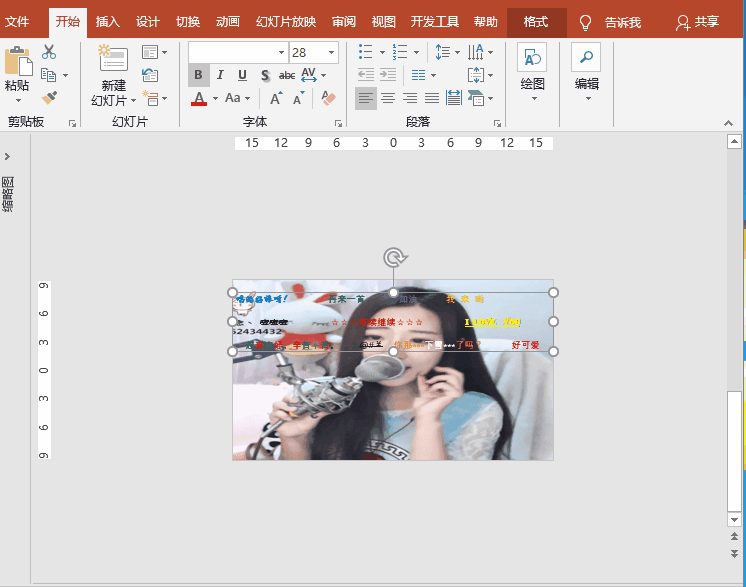This screenshot has height=587, width=746.
Task: Switch to the Insert (插入) tab
Action: pyautogui.click(x=108, y=22)
